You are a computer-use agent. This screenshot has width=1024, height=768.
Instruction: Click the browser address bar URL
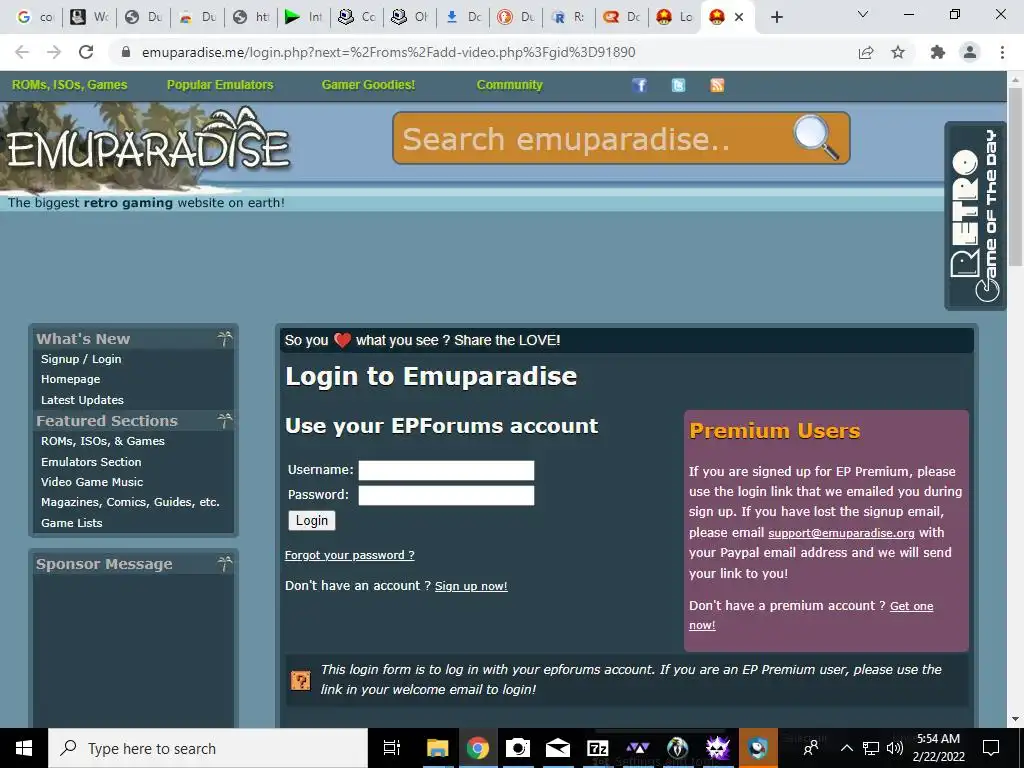coord(389,52)
